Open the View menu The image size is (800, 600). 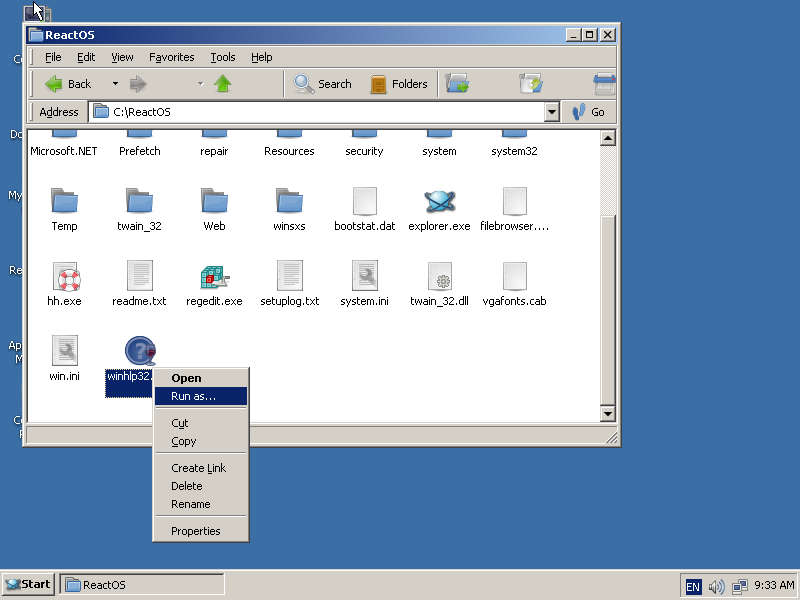(122, 57)
